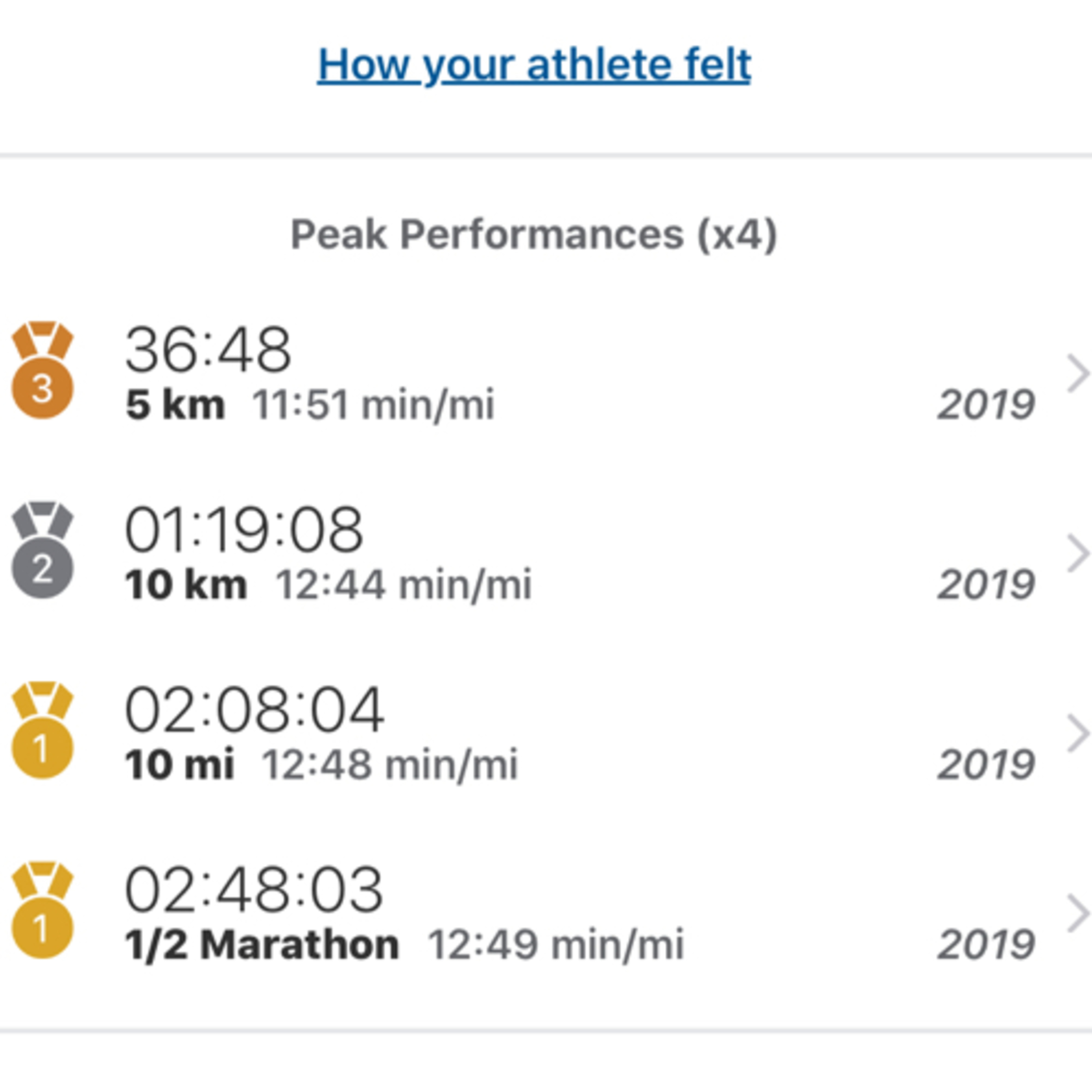The image size is (1092, 1092).
Task: Click the "10 km" distance label
Action: pos(186,585)
